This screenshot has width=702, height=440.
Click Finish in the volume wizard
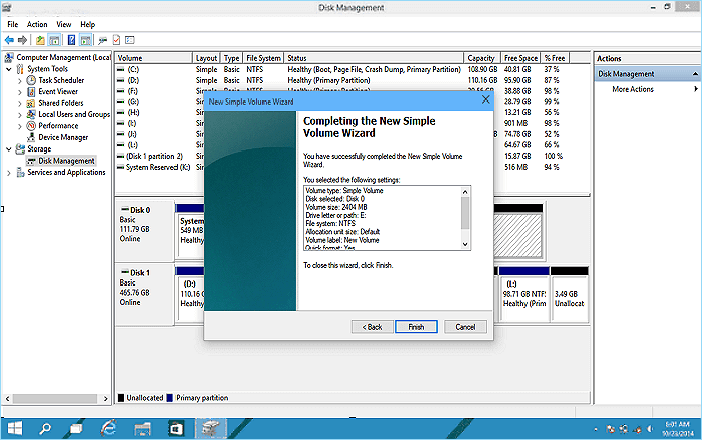[x=416, y=327]
